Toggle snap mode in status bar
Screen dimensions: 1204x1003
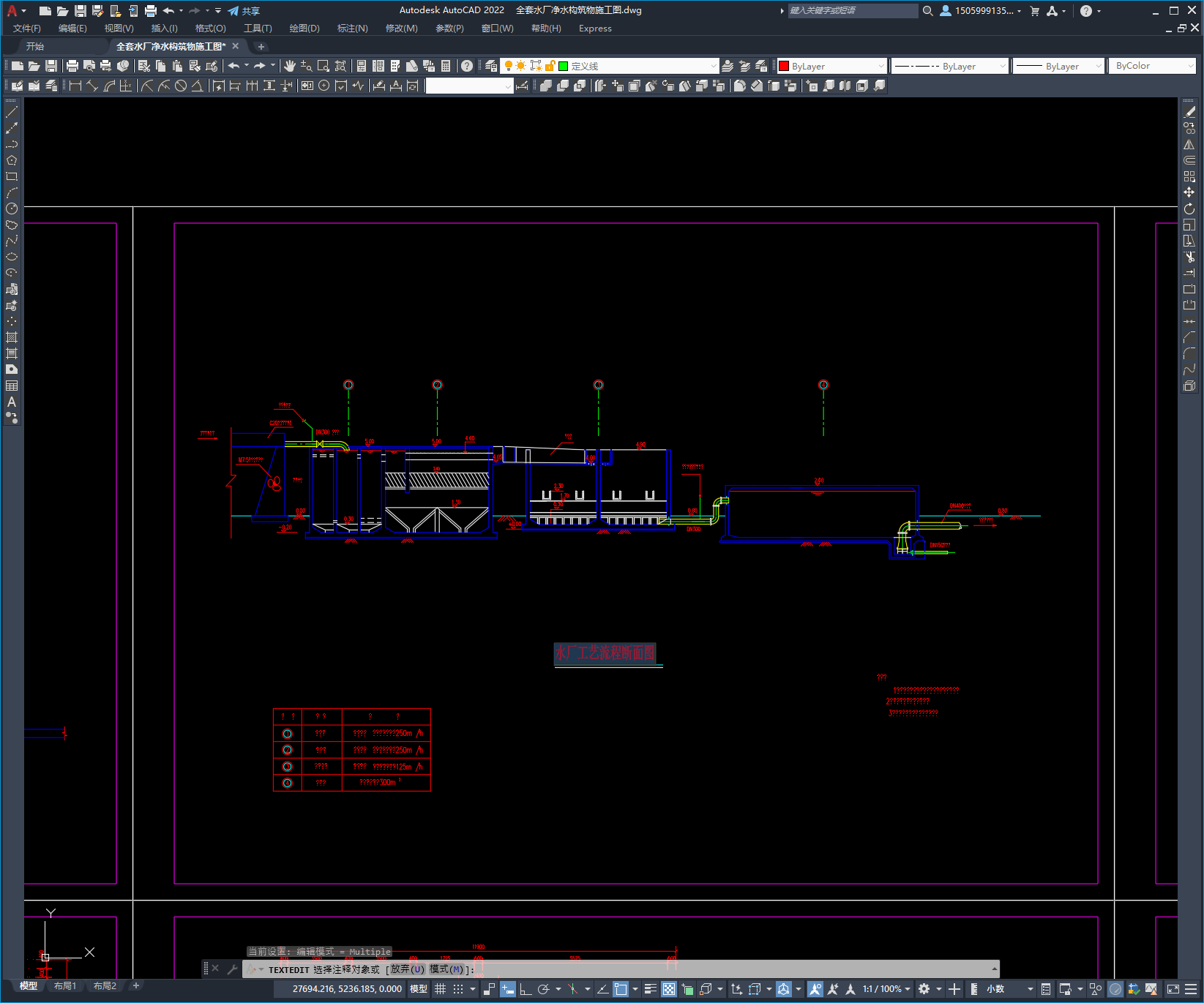[x=458, y=989]
